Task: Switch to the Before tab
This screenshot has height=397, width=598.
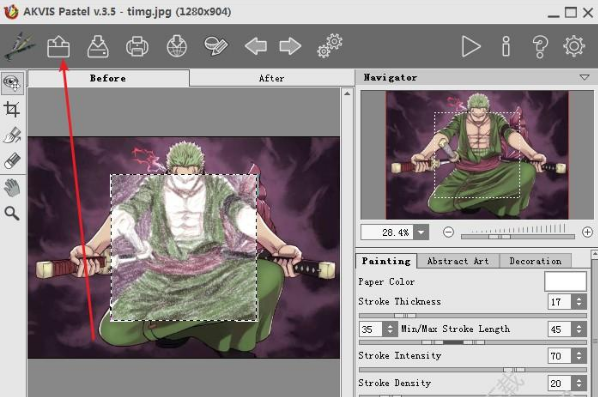Action: [108, 79]
